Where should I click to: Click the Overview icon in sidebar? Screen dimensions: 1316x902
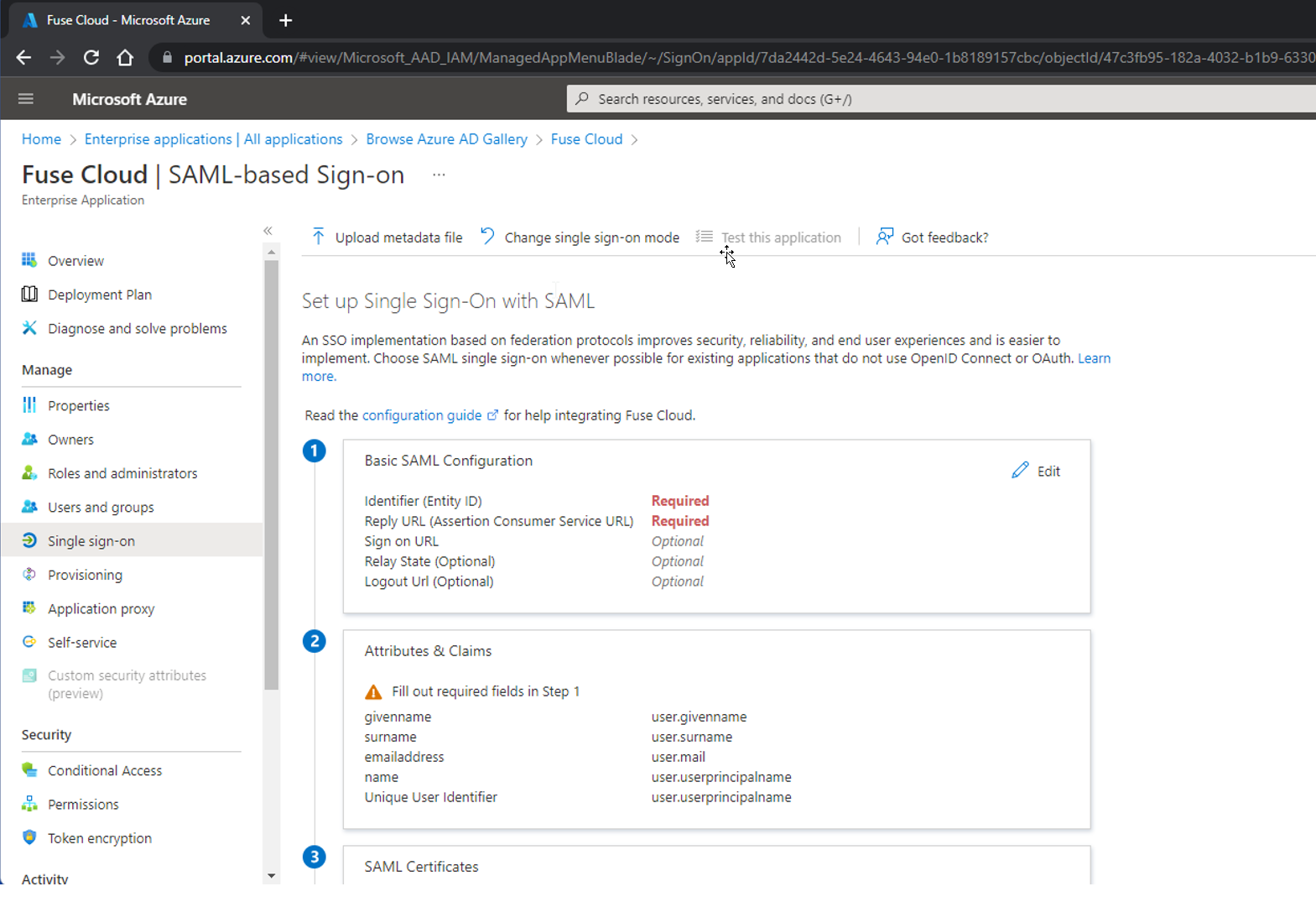click(x=29, y=260)
